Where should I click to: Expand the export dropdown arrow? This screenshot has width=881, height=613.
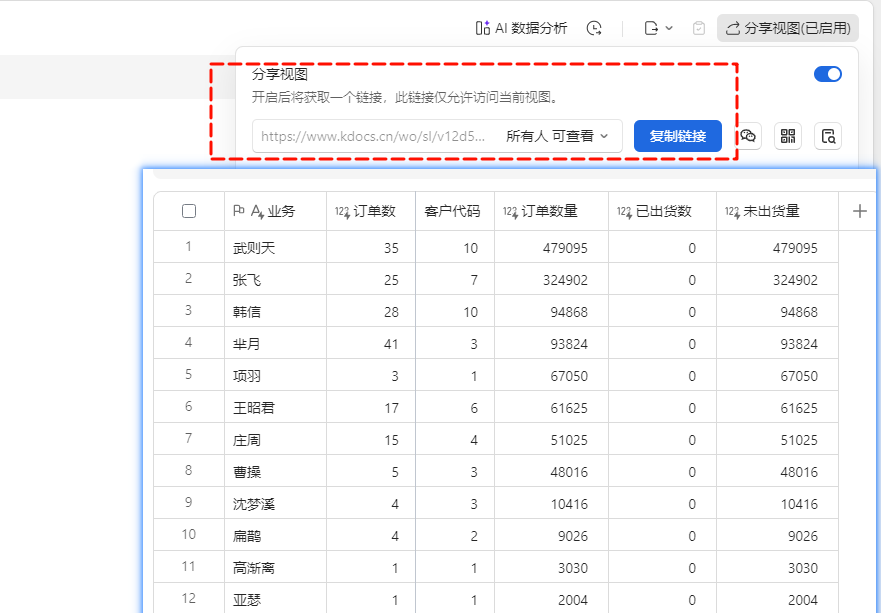[x=669, y=28]
